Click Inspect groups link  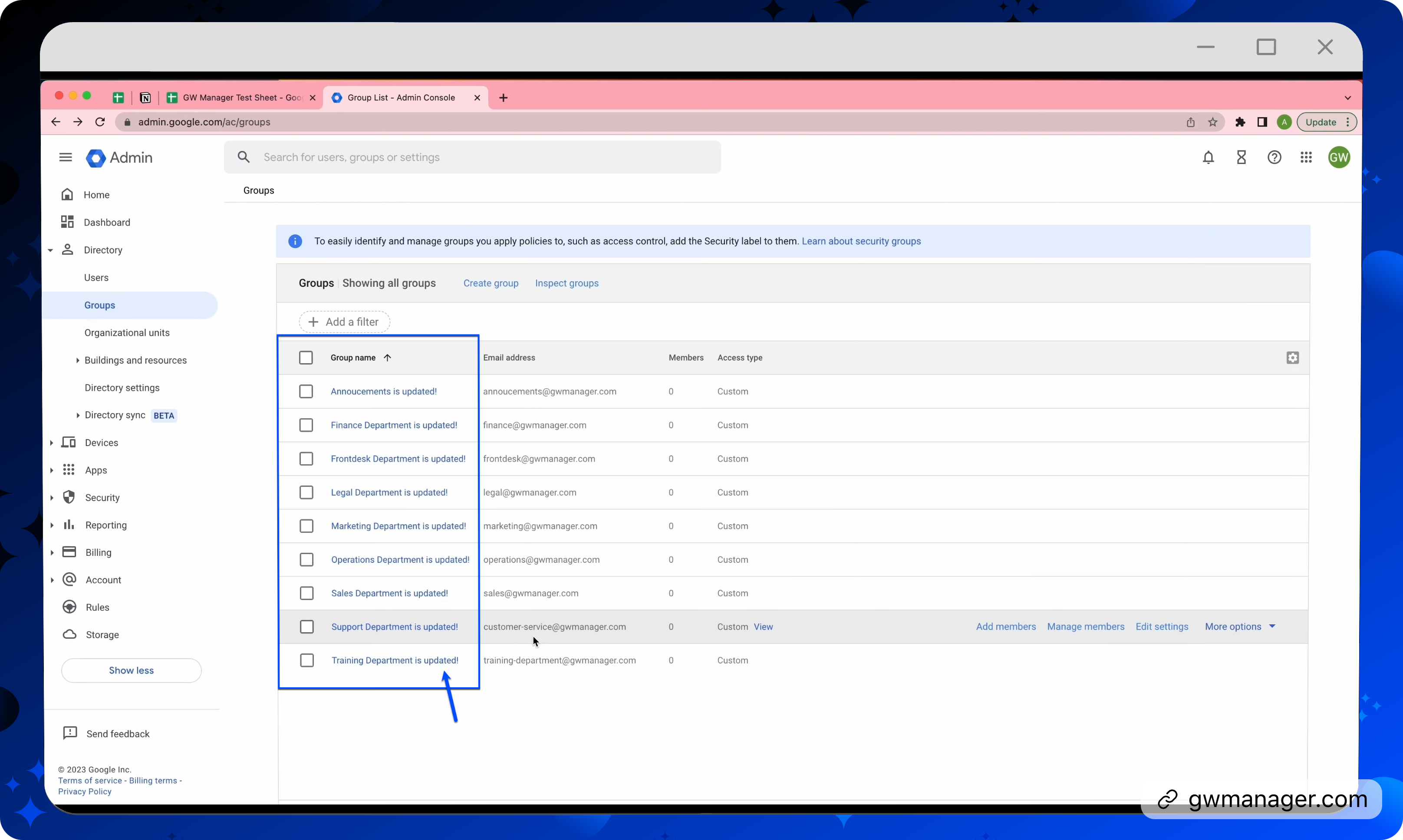pos(567,283)
